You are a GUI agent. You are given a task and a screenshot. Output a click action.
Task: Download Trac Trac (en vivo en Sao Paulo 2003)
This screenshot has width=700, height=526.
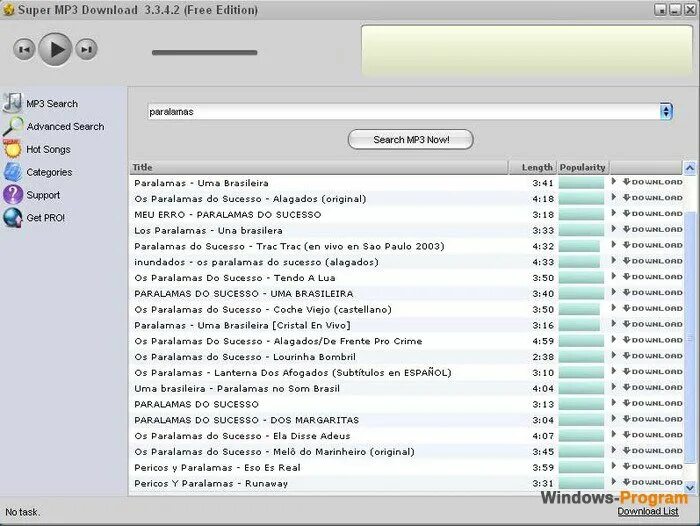click(x=652, y=246)
